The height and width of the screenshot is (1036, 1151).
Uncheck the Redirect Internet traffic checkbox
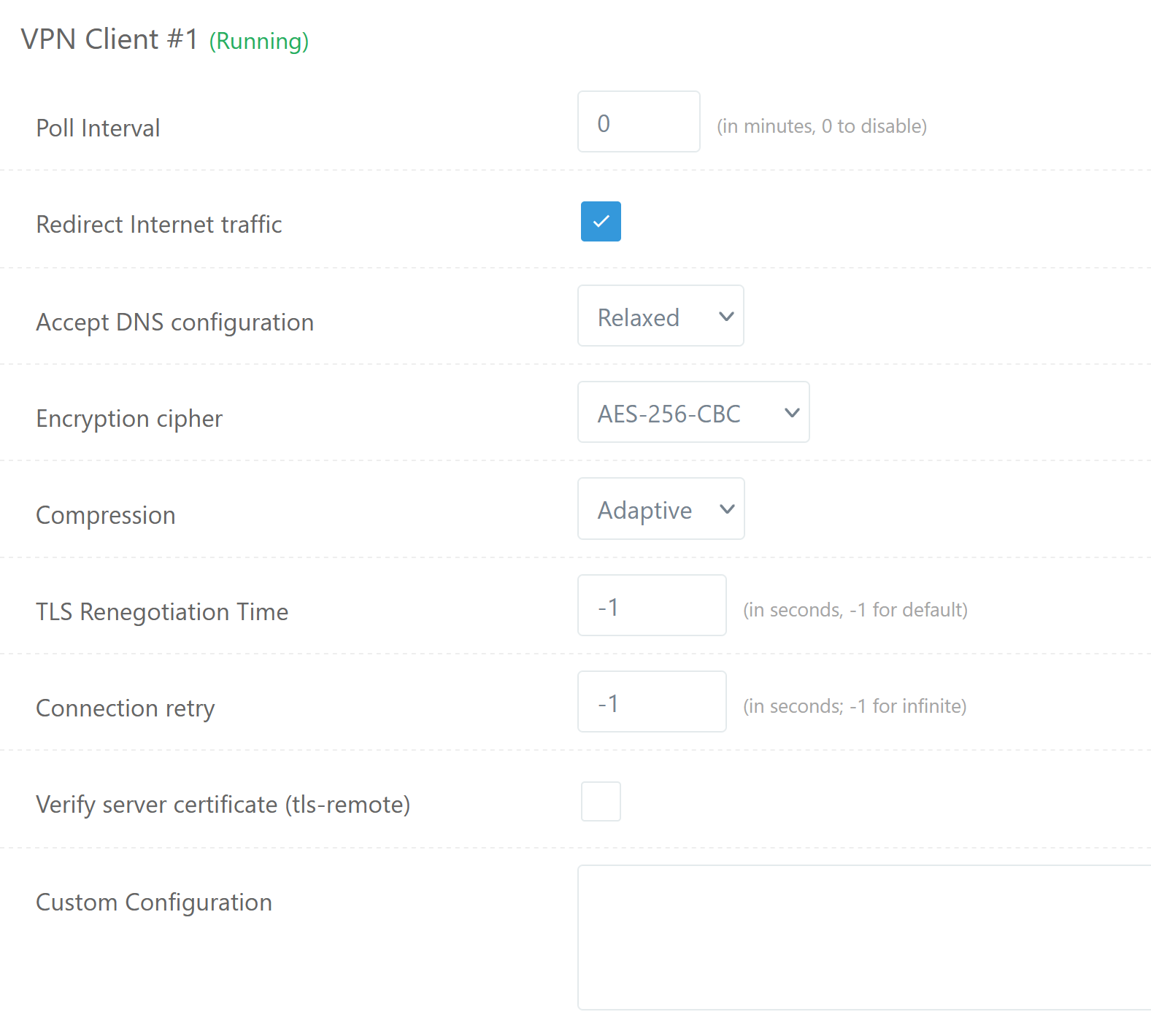601,221
